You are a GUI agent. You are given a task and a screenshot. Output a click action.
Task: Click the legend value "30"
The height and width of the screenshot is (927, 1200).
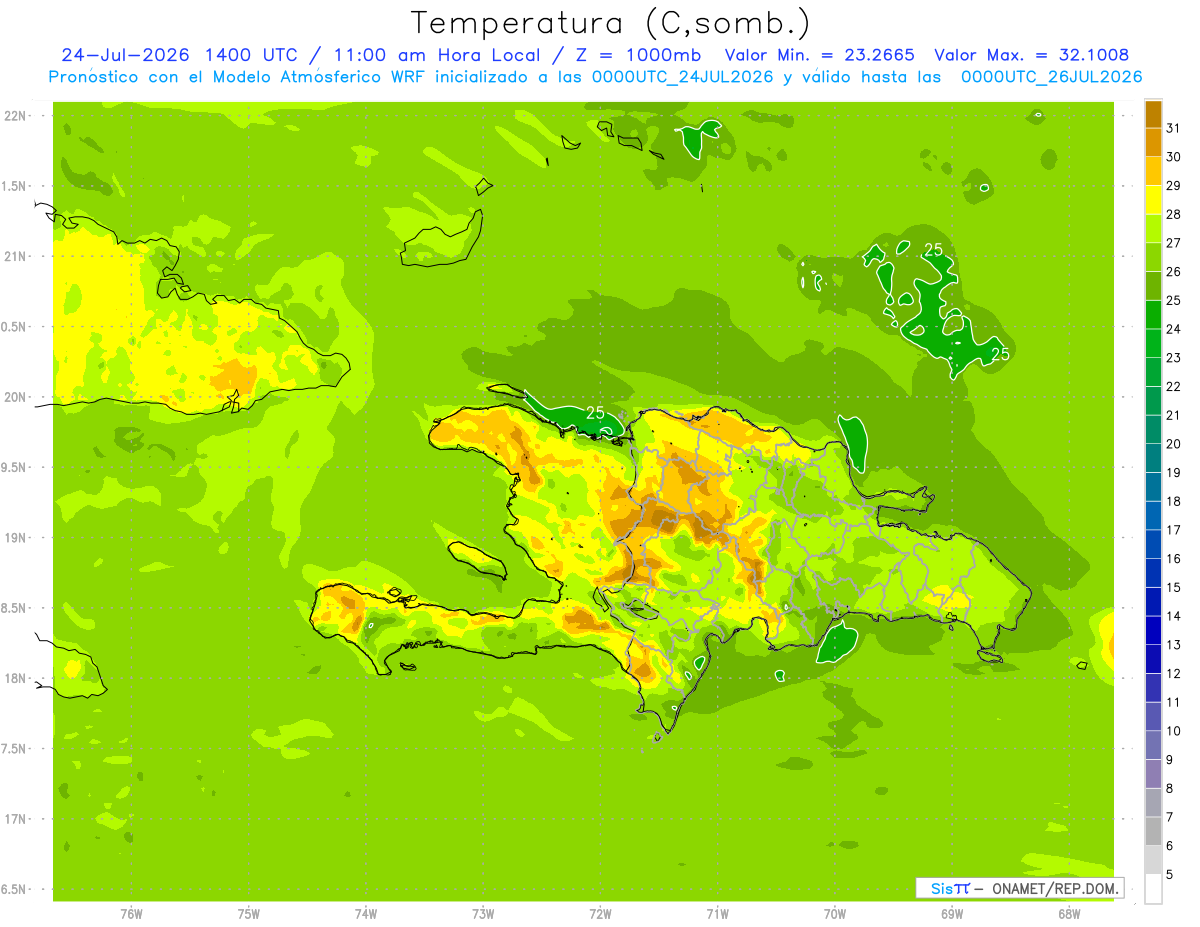(x=1173, y=157)
